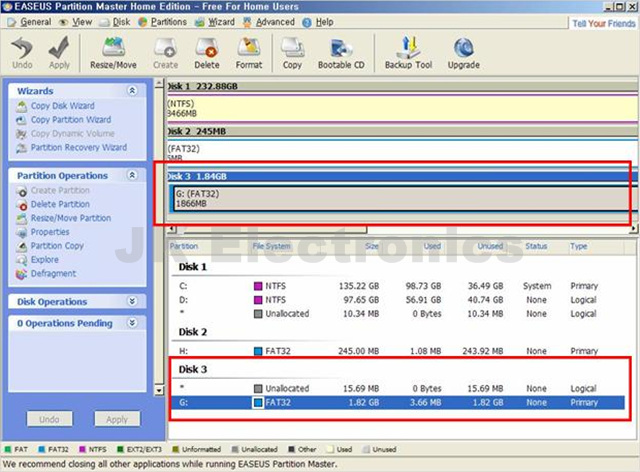This screenshot has height=472, width=640.
Task: Open the Bootable CD tool
Action: pyautogui.click(x=341, y=53)
